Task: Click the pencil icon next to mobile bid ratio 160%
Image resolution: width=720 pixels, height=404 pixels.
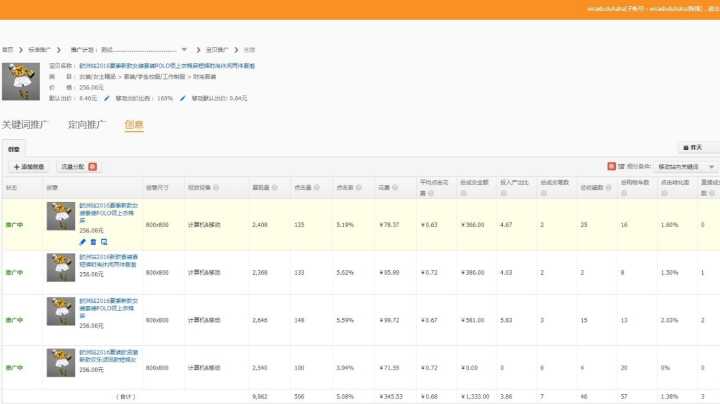Action: click(180, 98)
